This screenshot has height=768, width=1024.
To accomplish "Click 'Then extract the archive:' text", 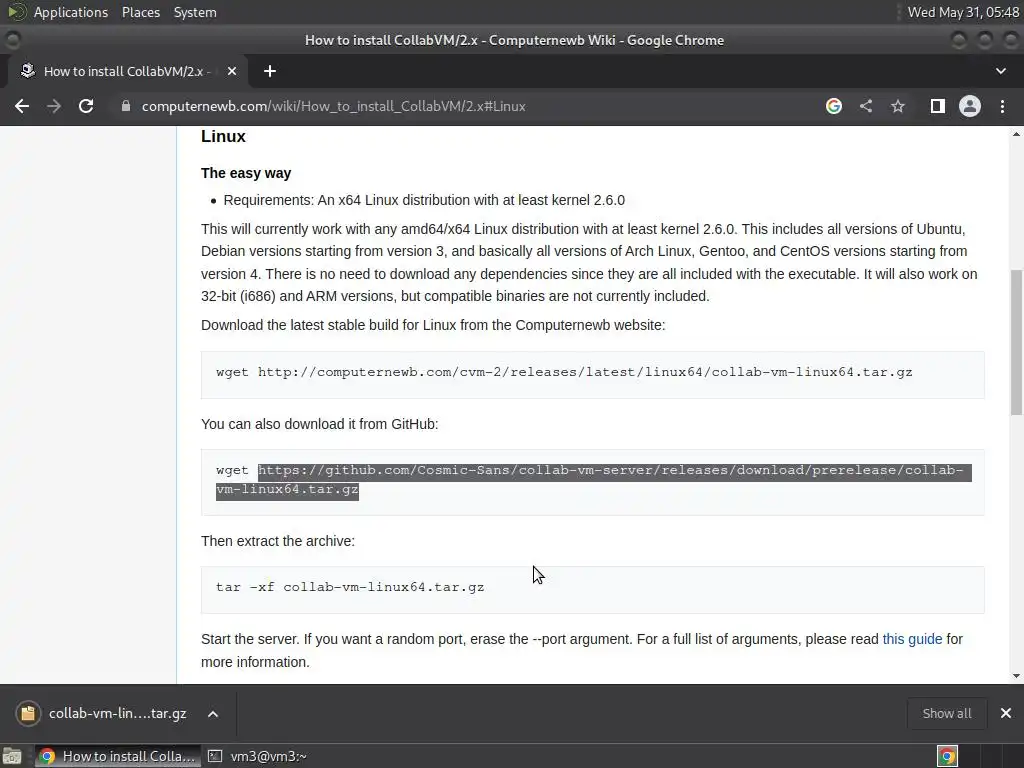I will (278, 541).
